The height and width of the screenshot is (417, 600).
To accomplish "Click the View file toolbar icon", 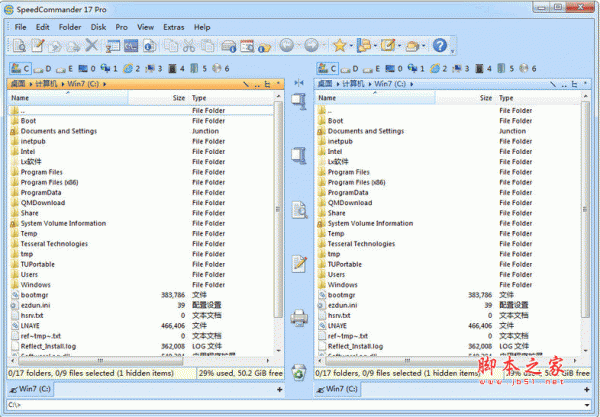I will click(18, 46).
